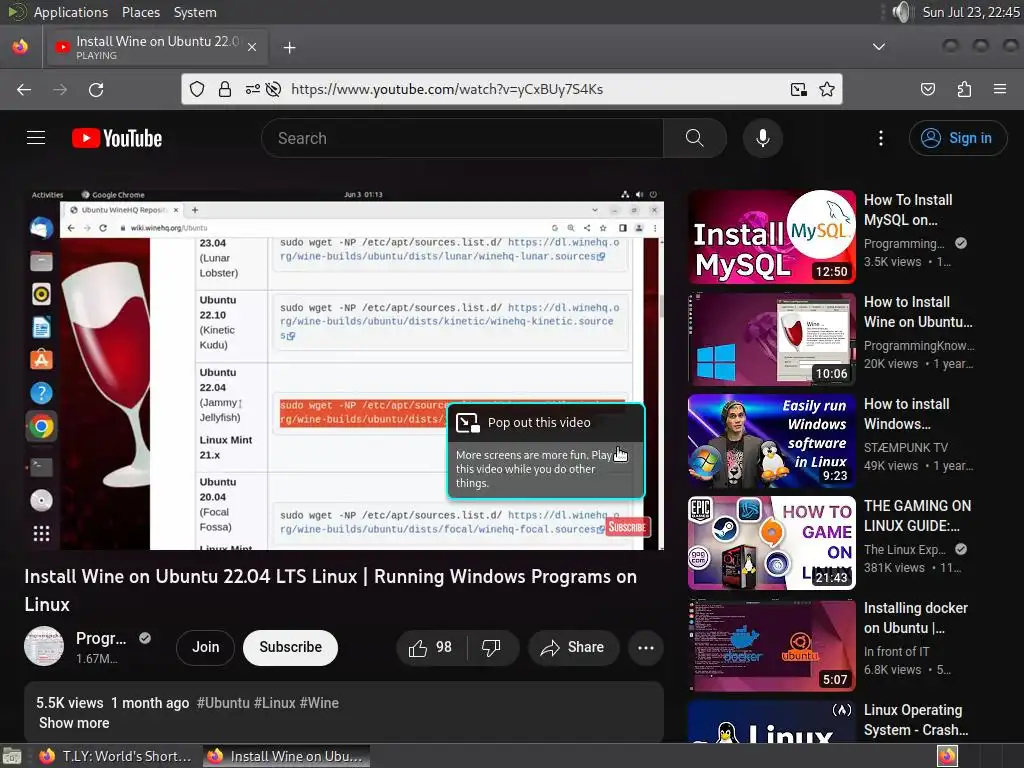Open the Firefox hamburger application menu

(999, 89)
